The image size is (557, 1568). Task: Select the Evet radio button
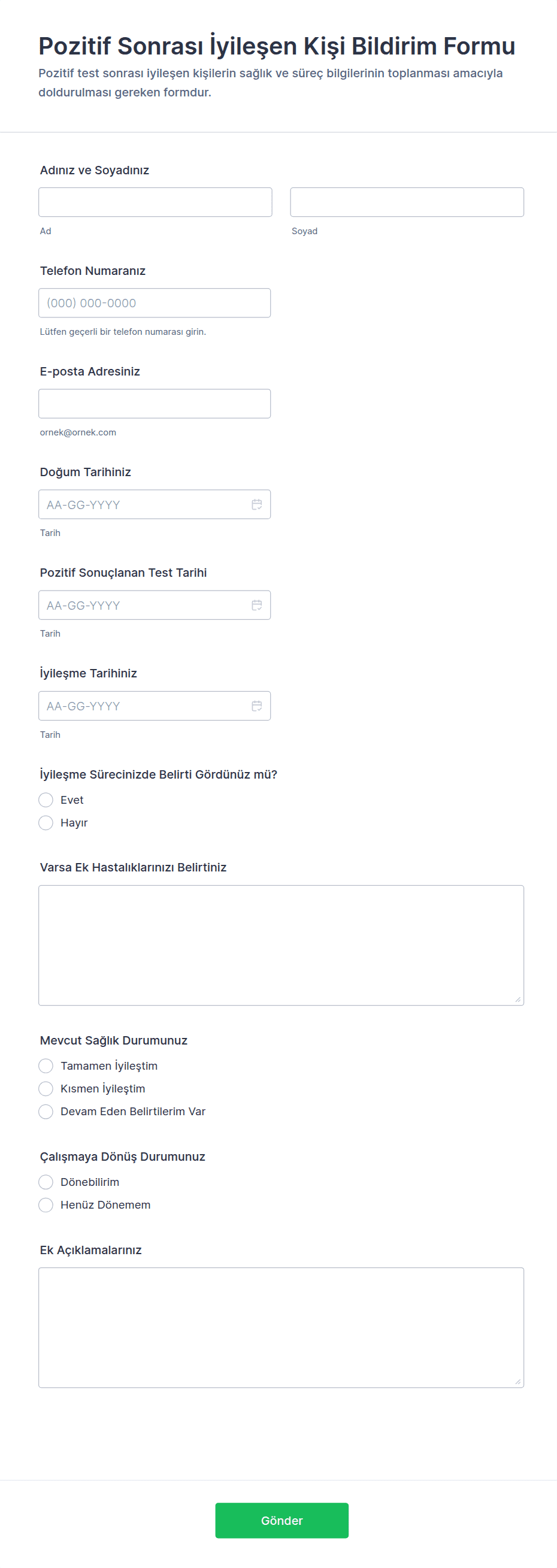(46, 799)
